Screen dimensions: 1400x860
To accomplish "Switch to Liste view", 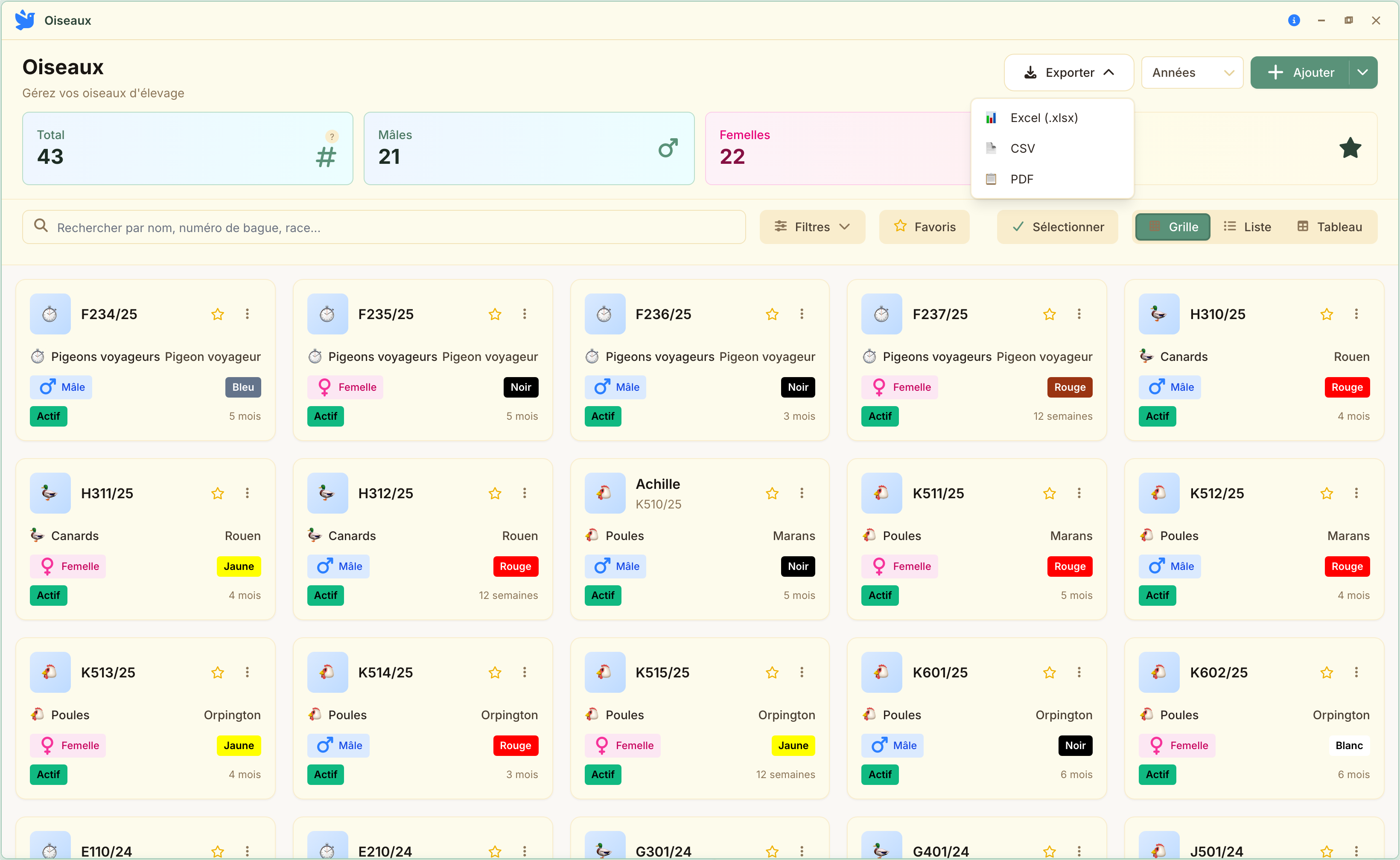I will (x=1248, y=227).
